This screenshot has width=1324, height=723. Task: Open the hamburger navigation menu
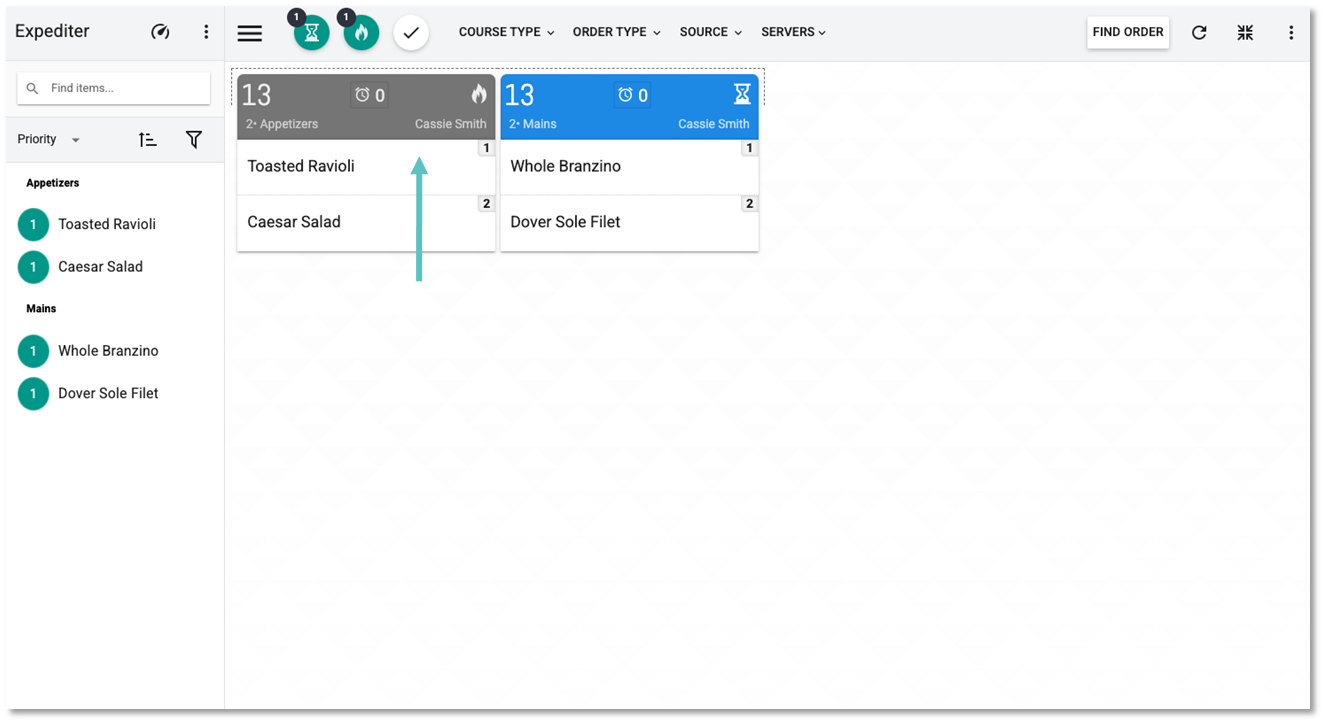click(x=250, y=33)
